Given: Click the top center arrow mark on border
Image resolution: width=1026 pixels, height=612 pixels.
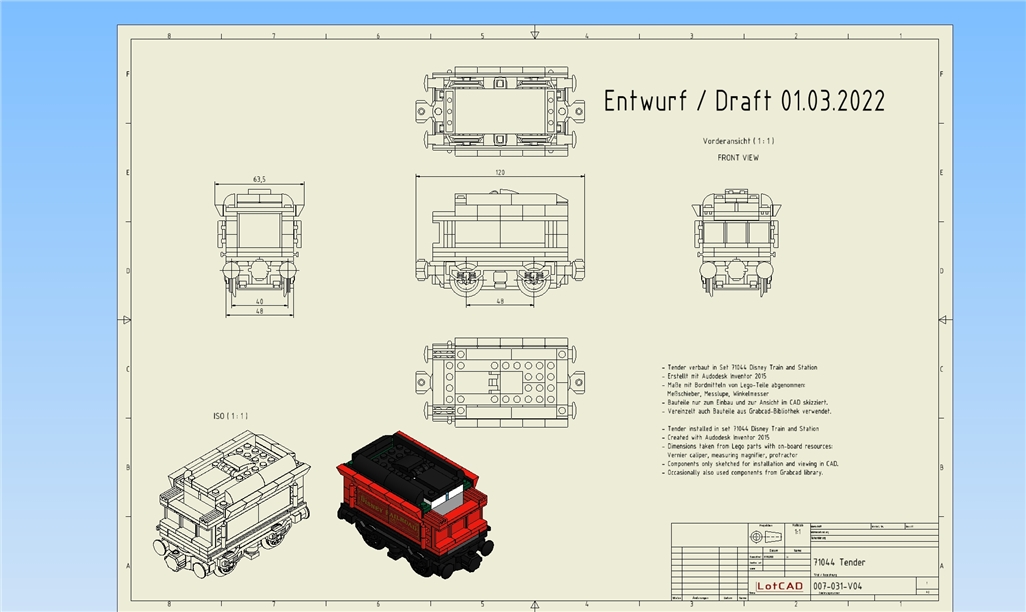Looking at the screenshot, I should [x=535, y=33].
